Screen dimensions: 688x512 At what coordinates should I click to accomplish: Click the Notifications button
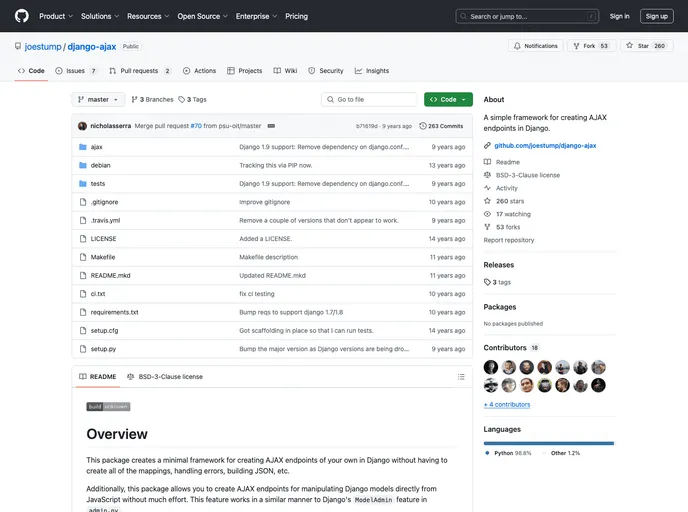pos(535,46)
